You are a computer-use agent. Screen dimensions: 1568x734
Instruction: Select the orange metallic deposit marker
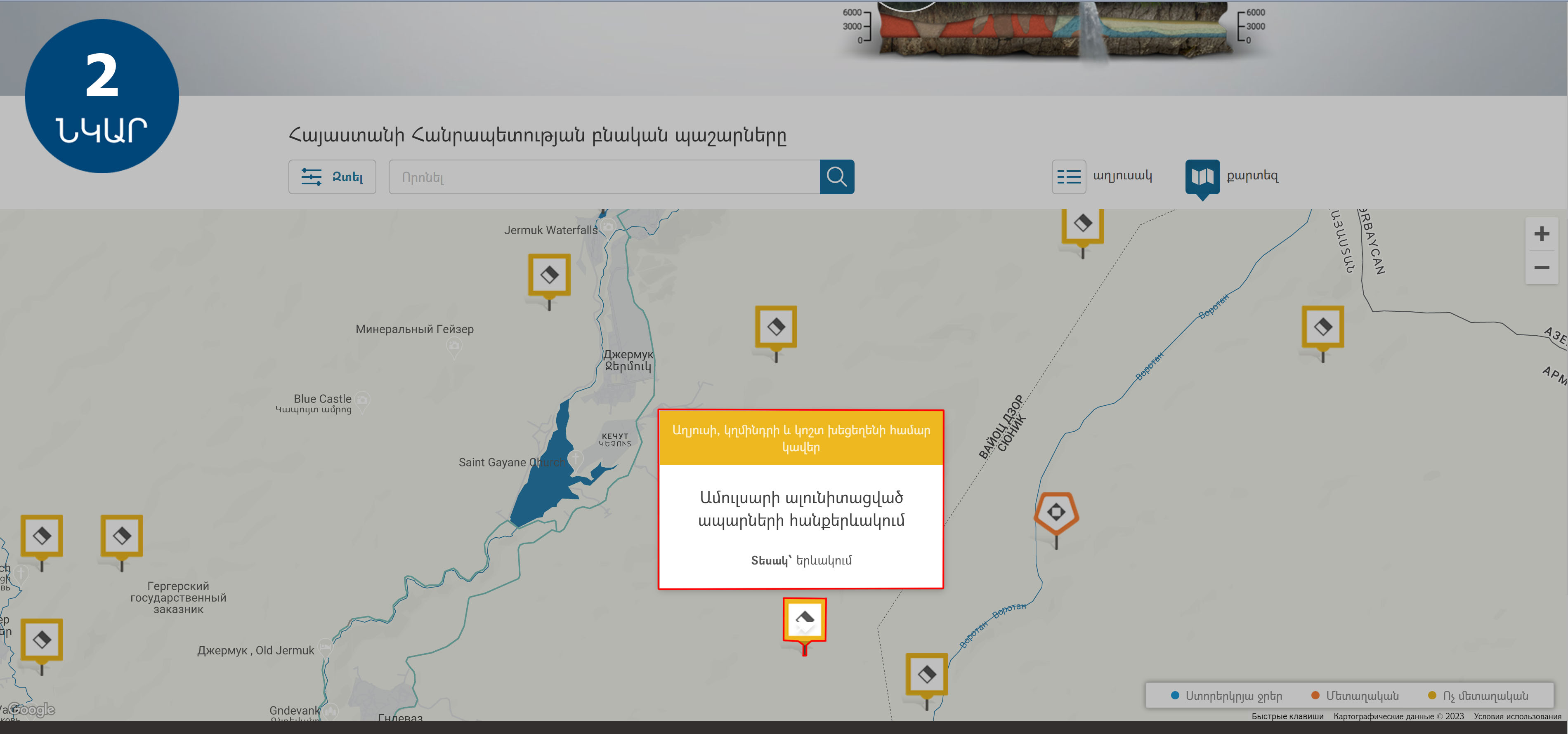pos(1056,513)
